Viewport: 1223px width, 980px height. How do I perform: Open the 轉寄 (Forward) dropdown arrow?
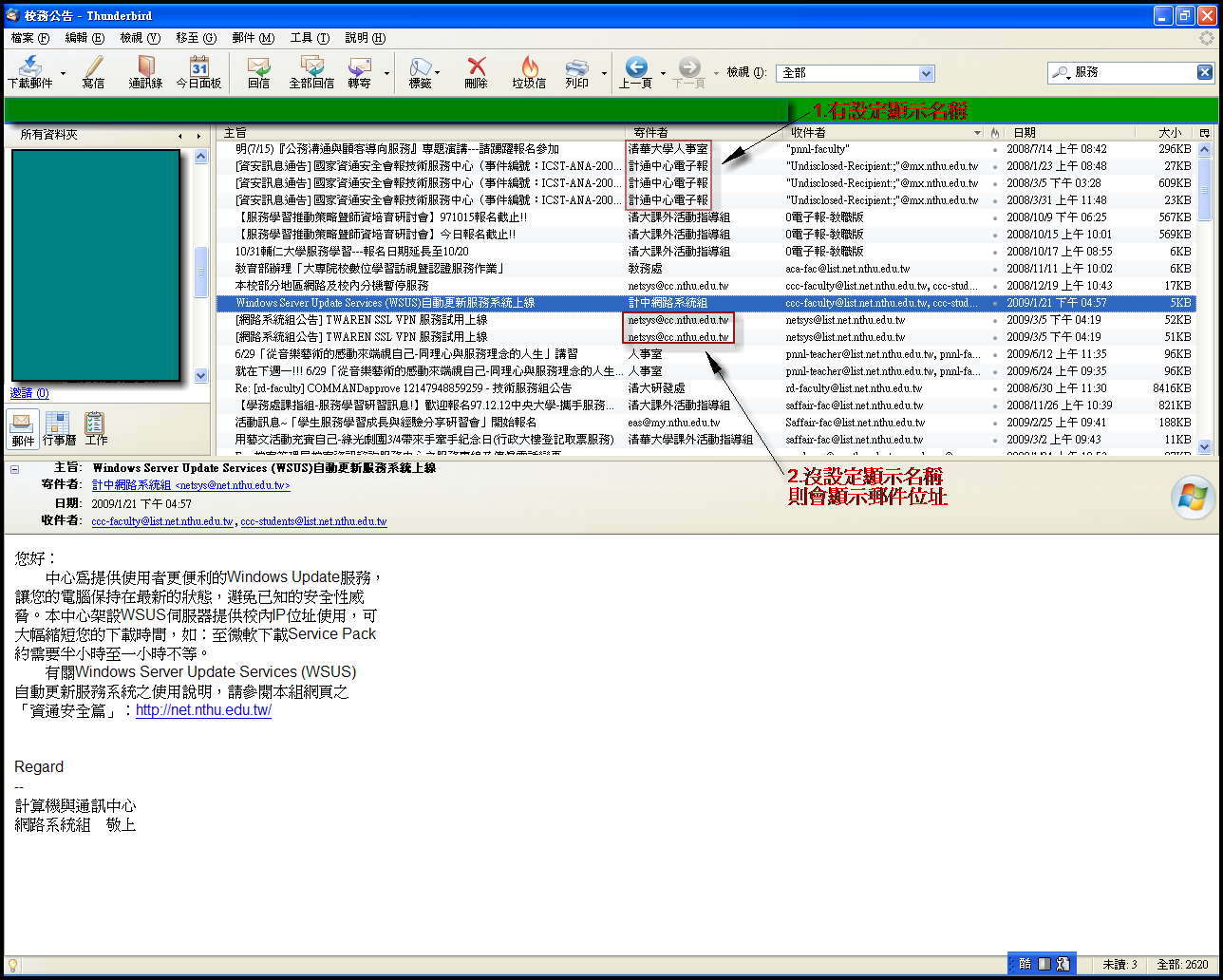[x=386, y=73]
